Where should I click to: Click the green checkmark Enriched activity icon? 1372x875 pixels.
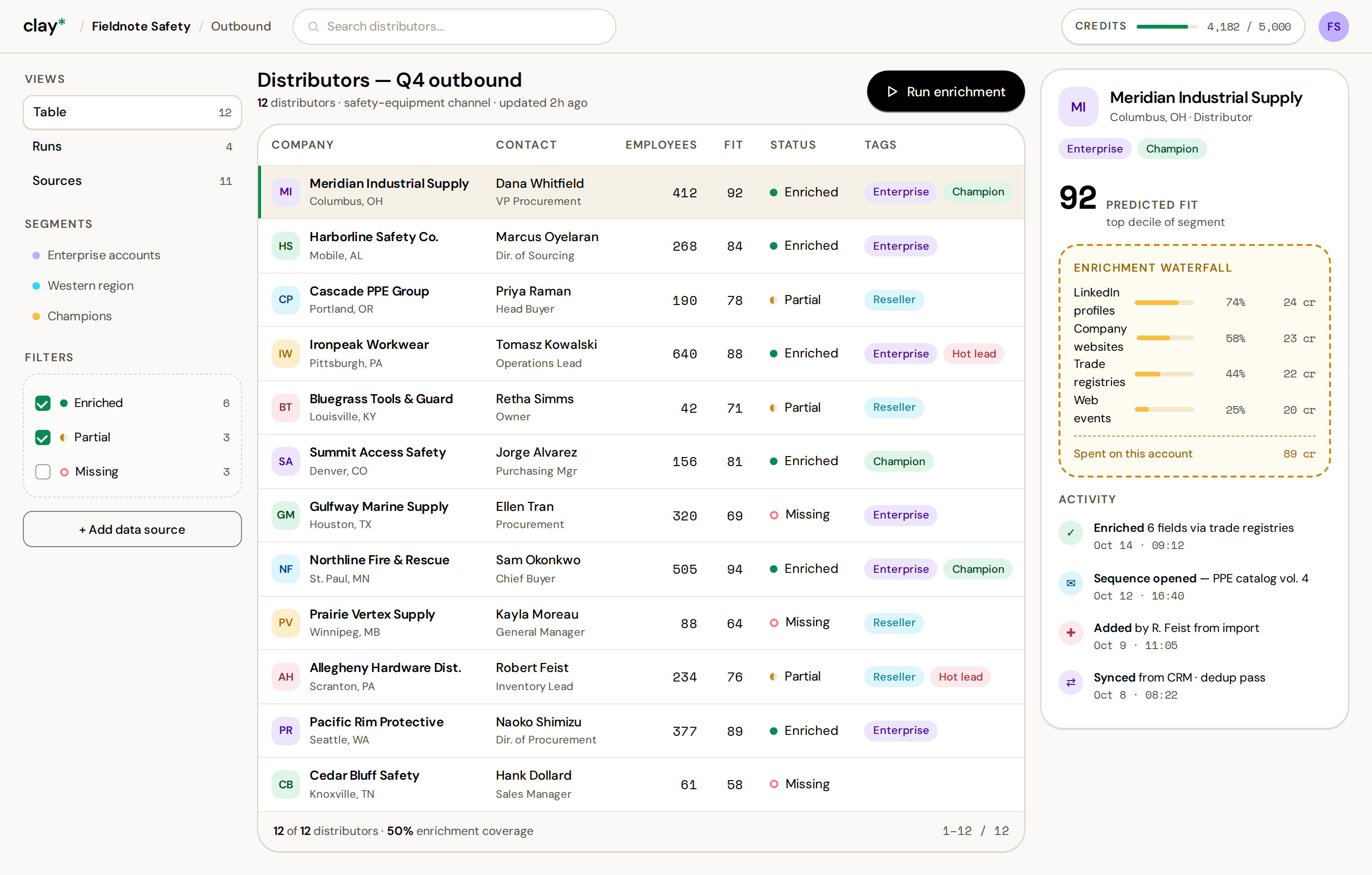click(1070, 533)
